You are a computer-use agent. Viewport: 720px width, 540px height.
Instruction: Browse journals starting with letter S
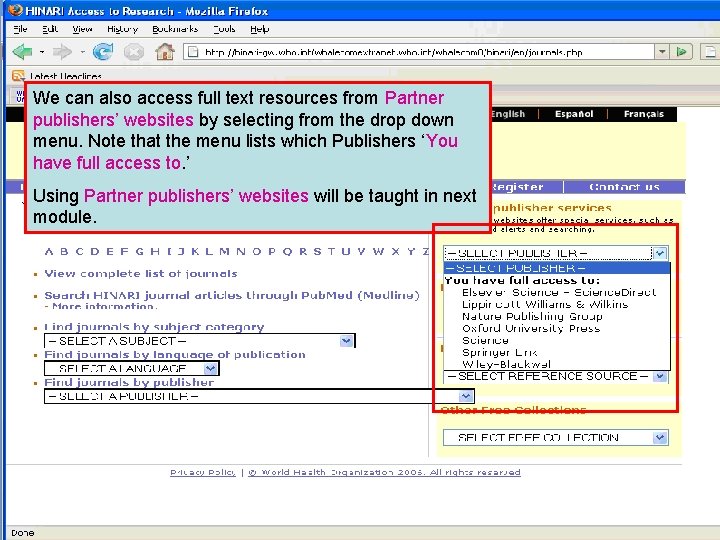tap(317, 251)
